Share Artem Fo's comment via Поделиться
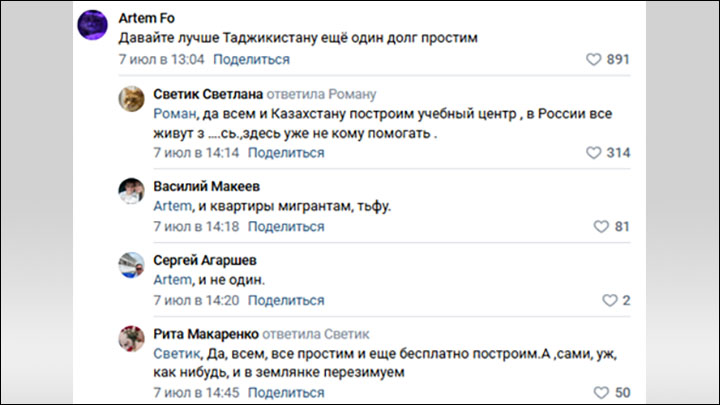720x405 pixels. 251,60
